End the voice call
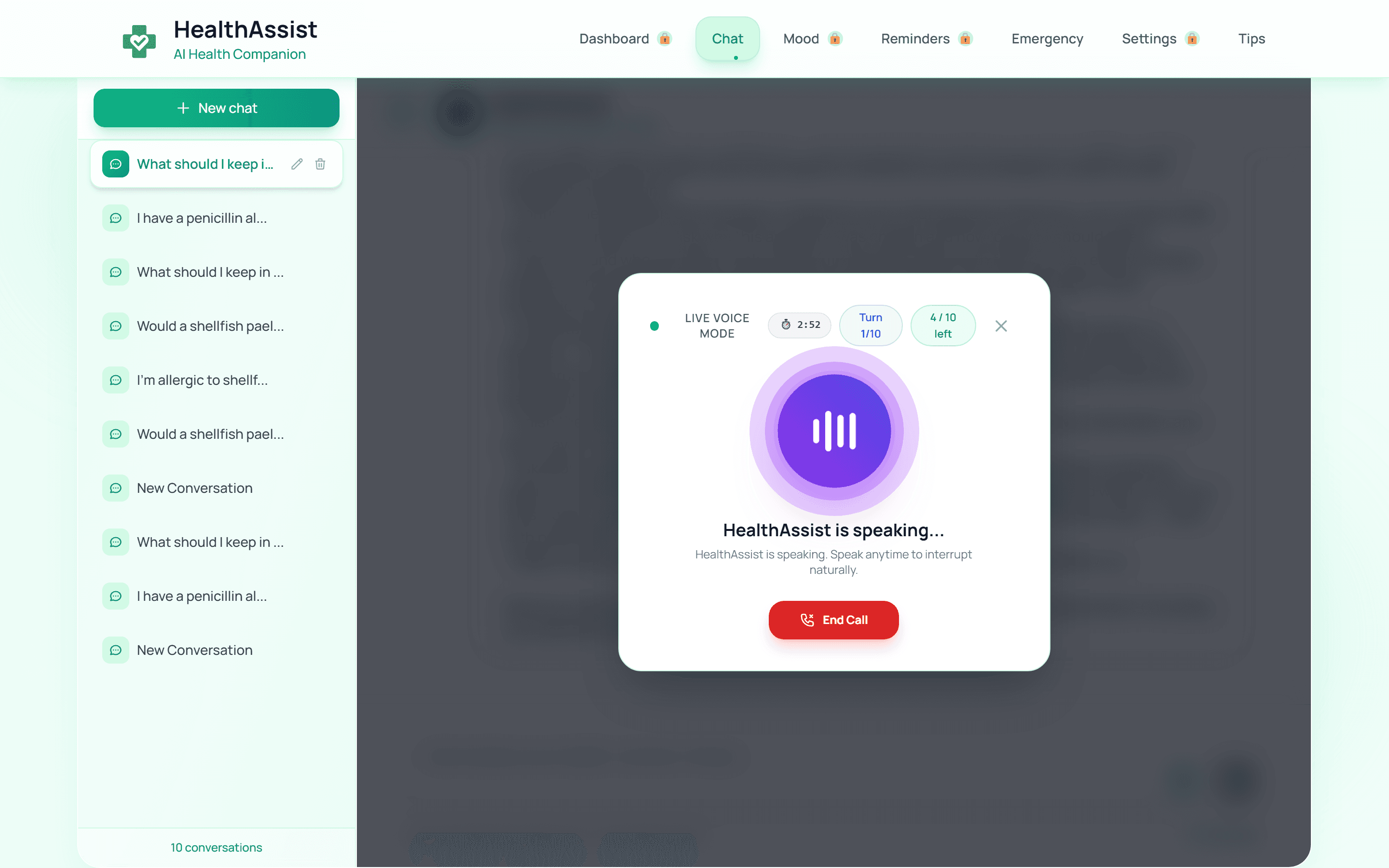The width and height of the screenshot is (1389, 868). click(833, 620)
